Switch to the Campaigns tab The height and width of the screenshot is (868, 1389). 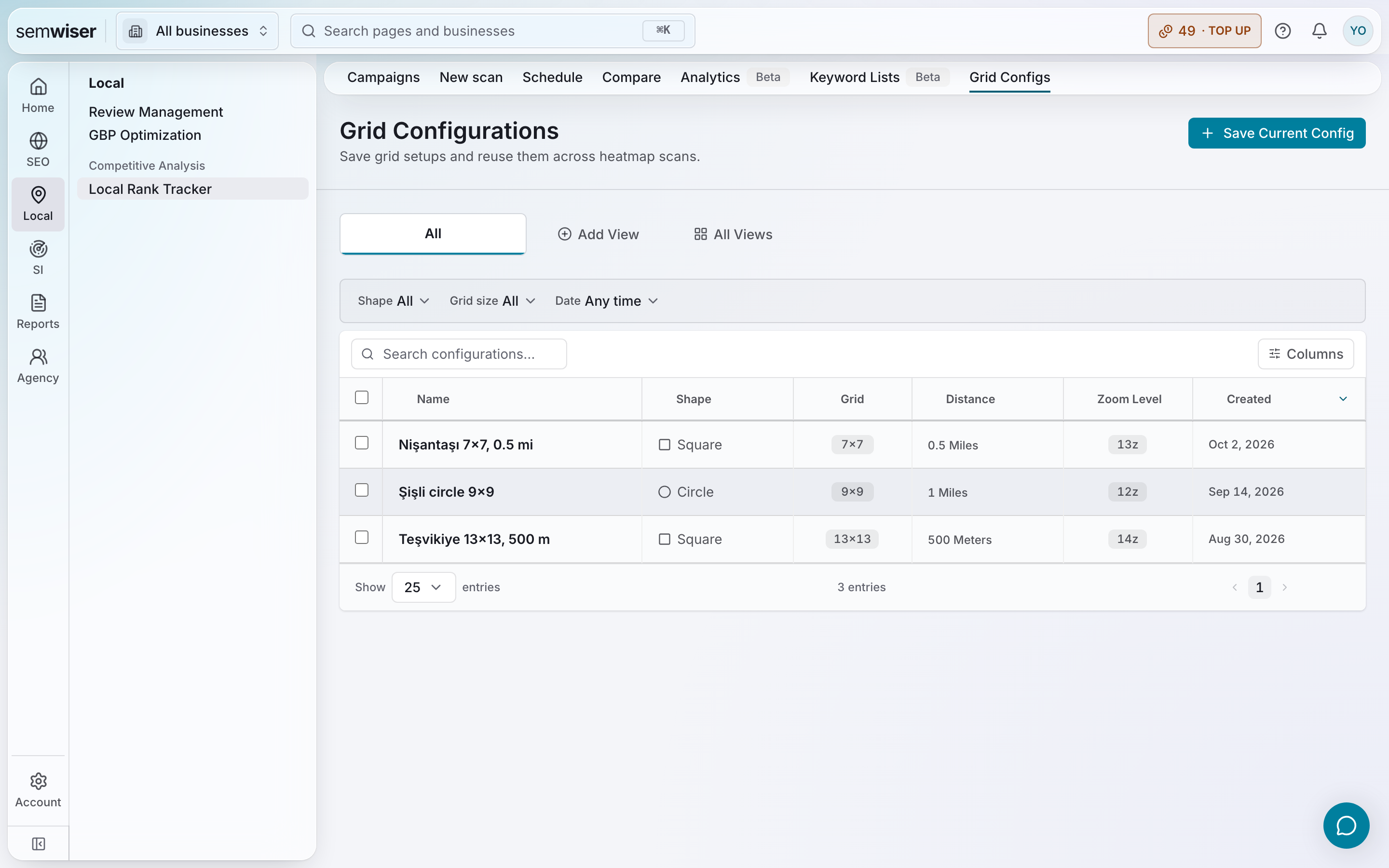[383, 77]
